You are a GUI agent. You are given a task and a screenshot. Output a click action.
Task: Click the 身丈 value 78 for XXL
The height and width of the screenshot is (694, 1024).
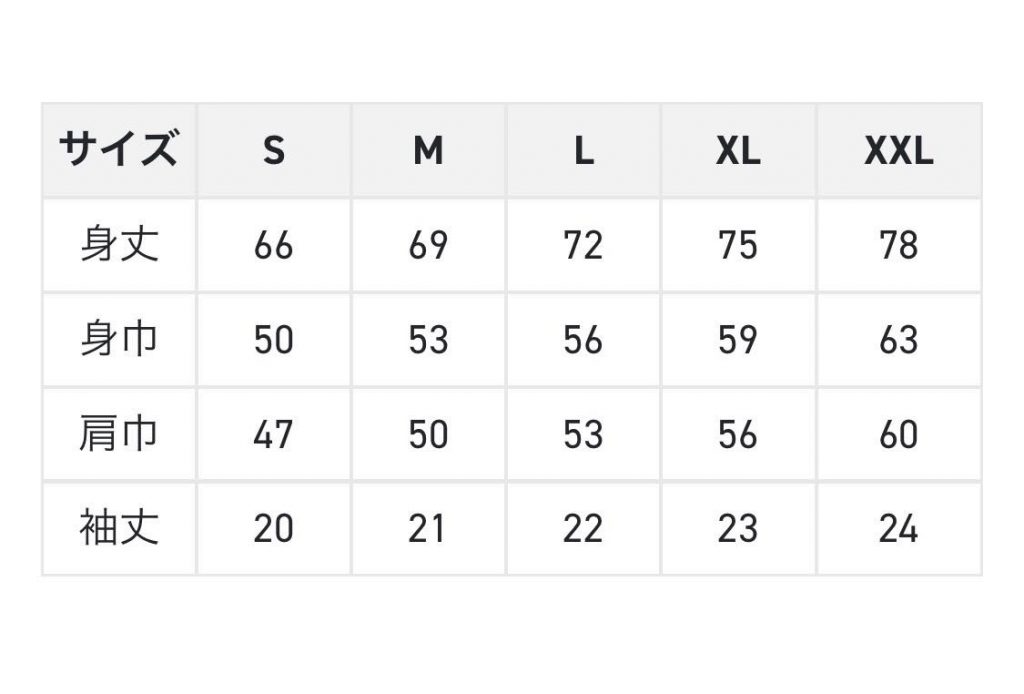(x=899, y=245)
